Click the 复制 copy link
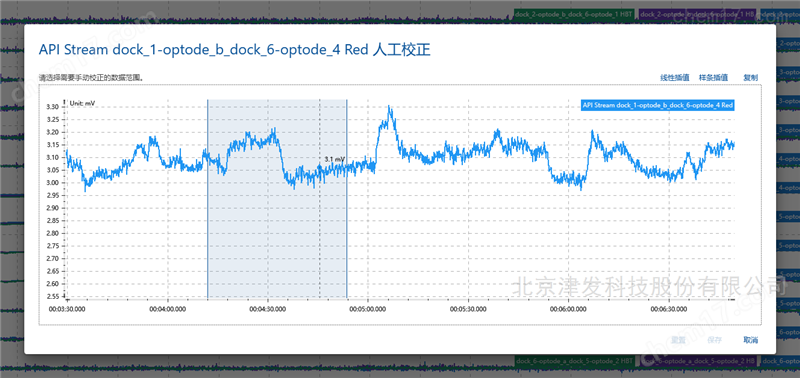 (x=751, y=78)
